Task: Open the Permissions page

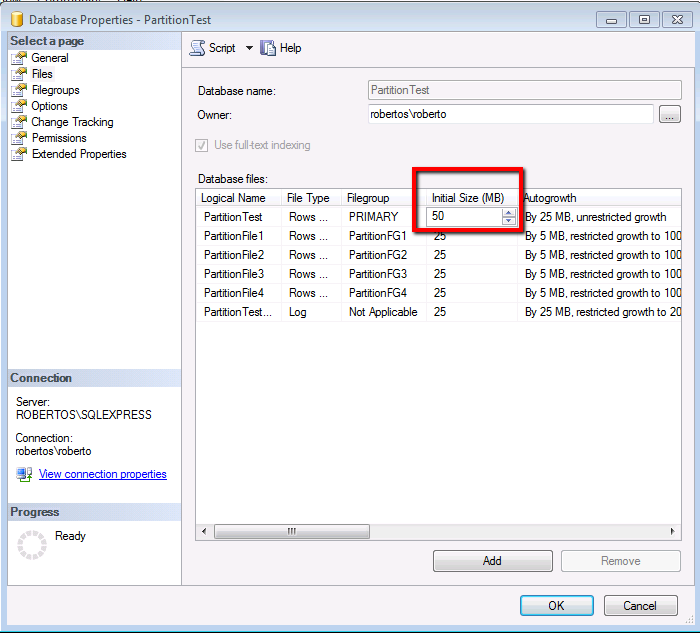Action: coord(59,138)
